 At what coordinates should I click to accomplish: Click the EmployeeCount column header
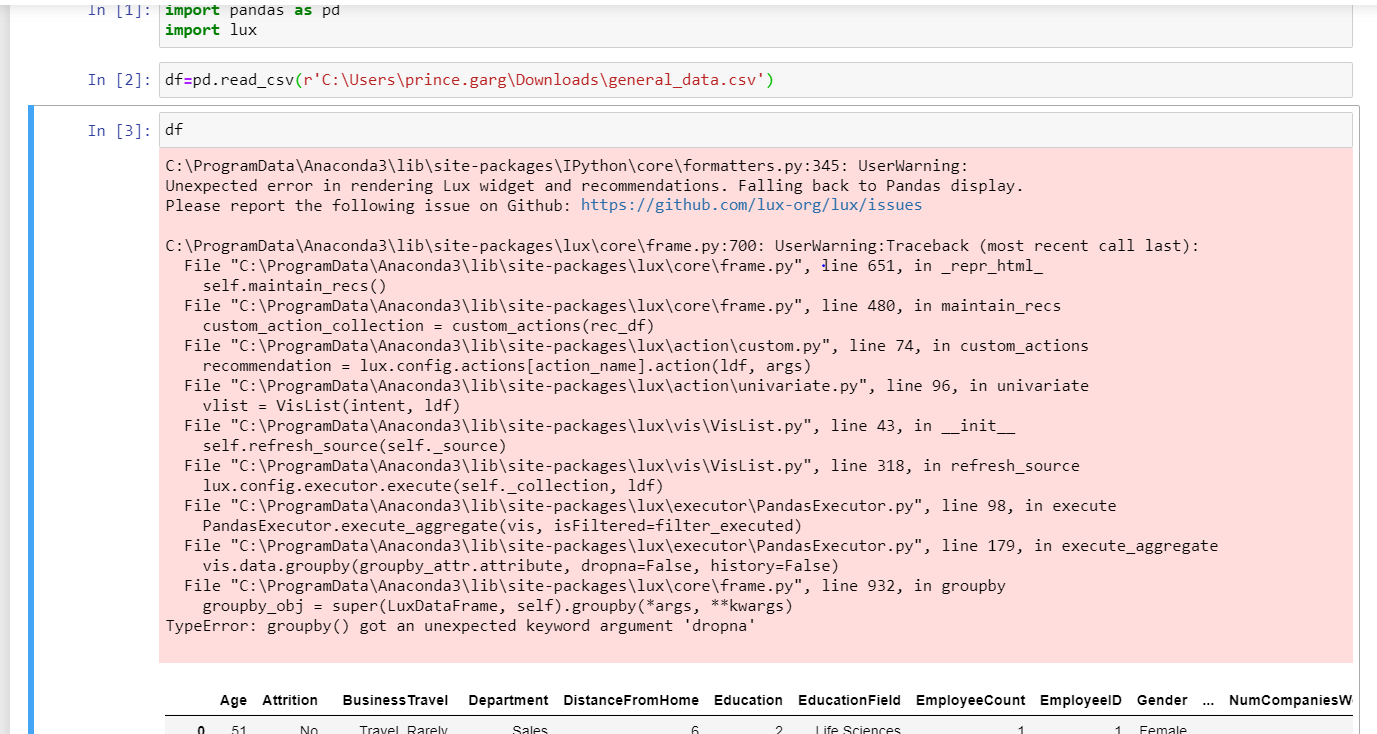(970, 700)
